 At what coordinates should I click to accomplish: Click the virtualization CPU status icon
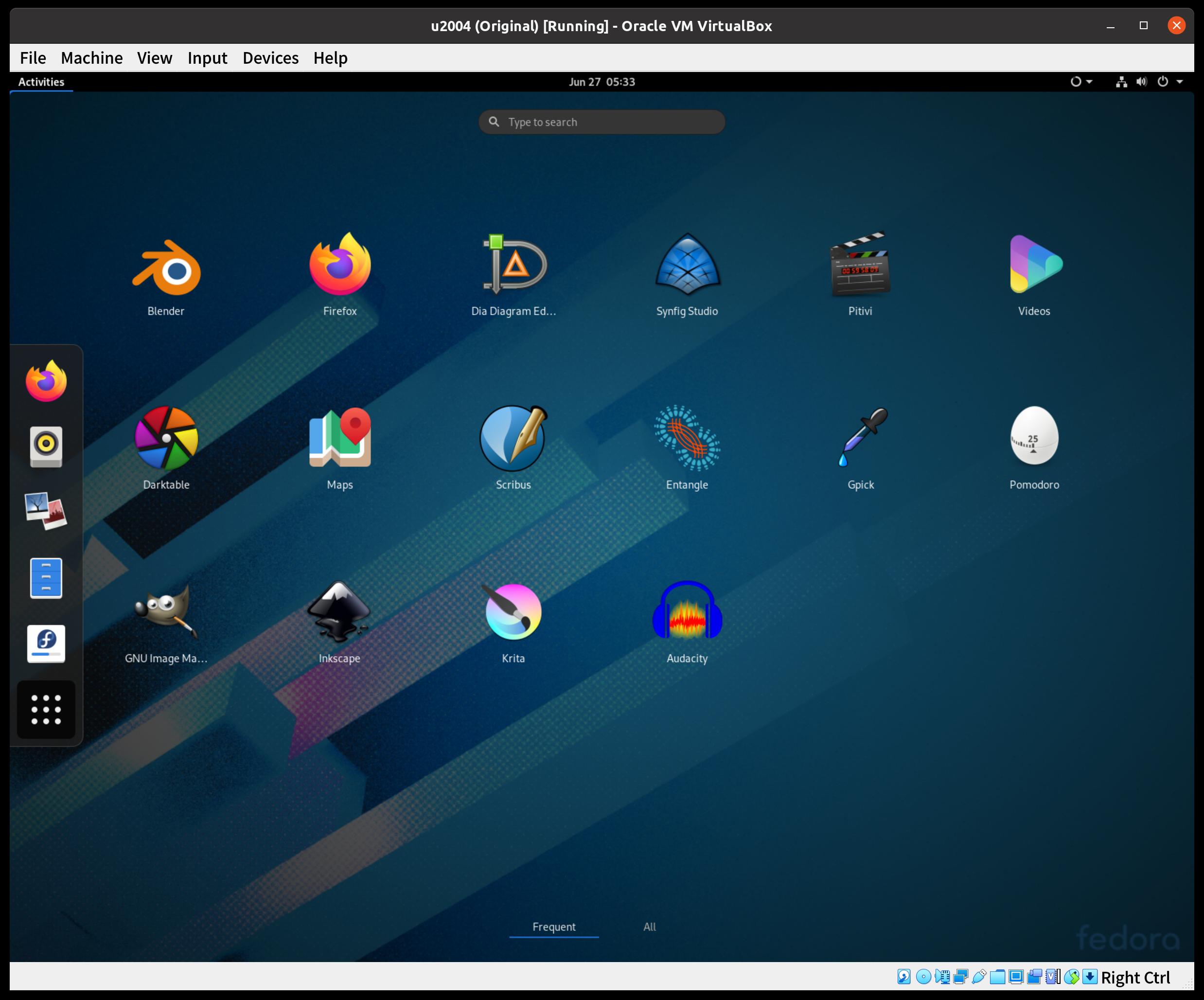click(x=1053, y=977)
